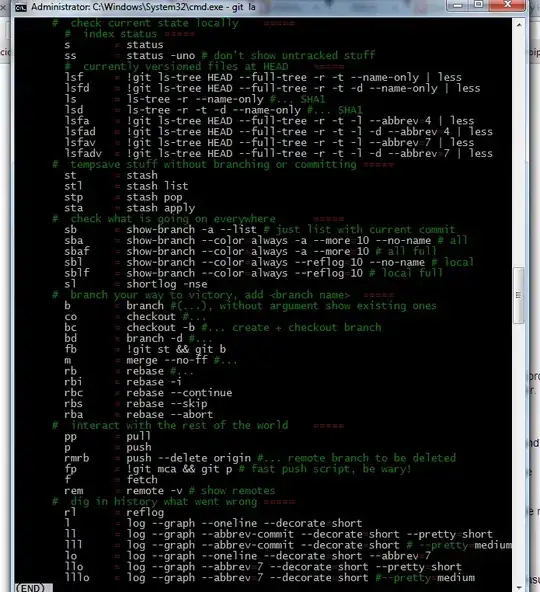This screenshot has height=592, width=540.
Task: Click the 'fetch' command text
Action: tap(142, 480)
